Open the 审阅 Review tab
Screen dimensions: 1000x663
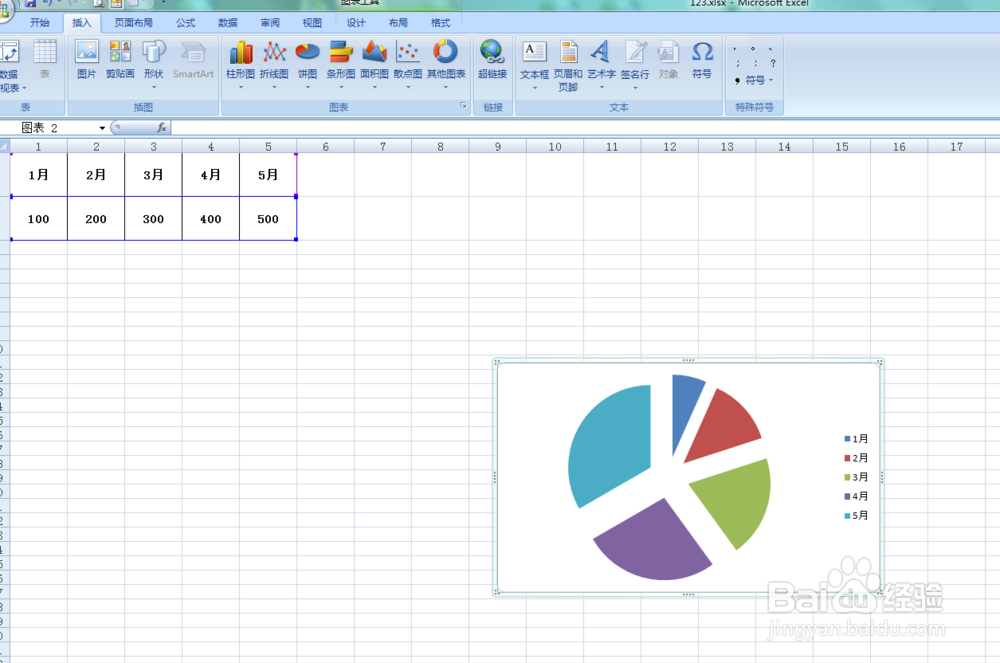(270, 23)
